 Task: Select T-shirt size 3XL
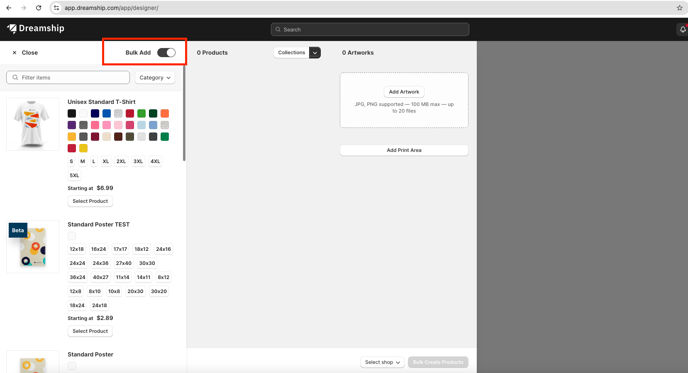tap(138, 161)
